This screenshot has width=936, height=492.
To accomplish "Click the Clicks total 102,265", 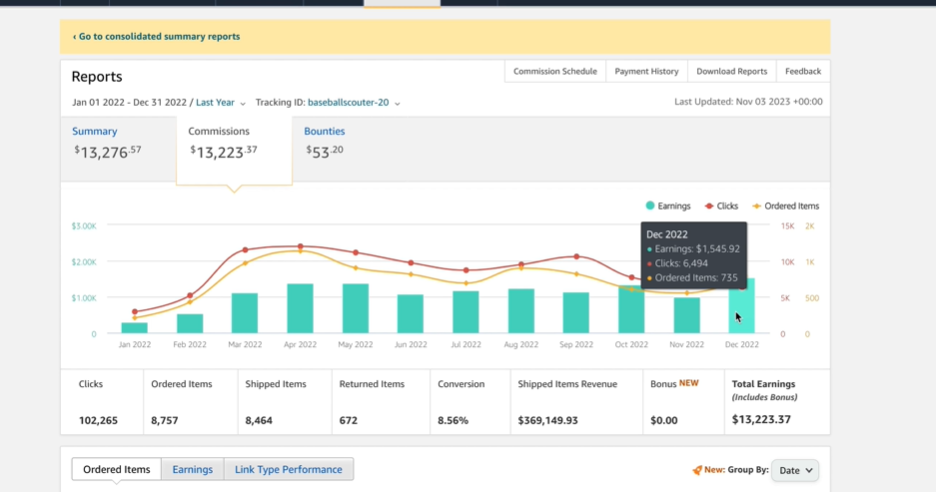I will coord(98,420).
